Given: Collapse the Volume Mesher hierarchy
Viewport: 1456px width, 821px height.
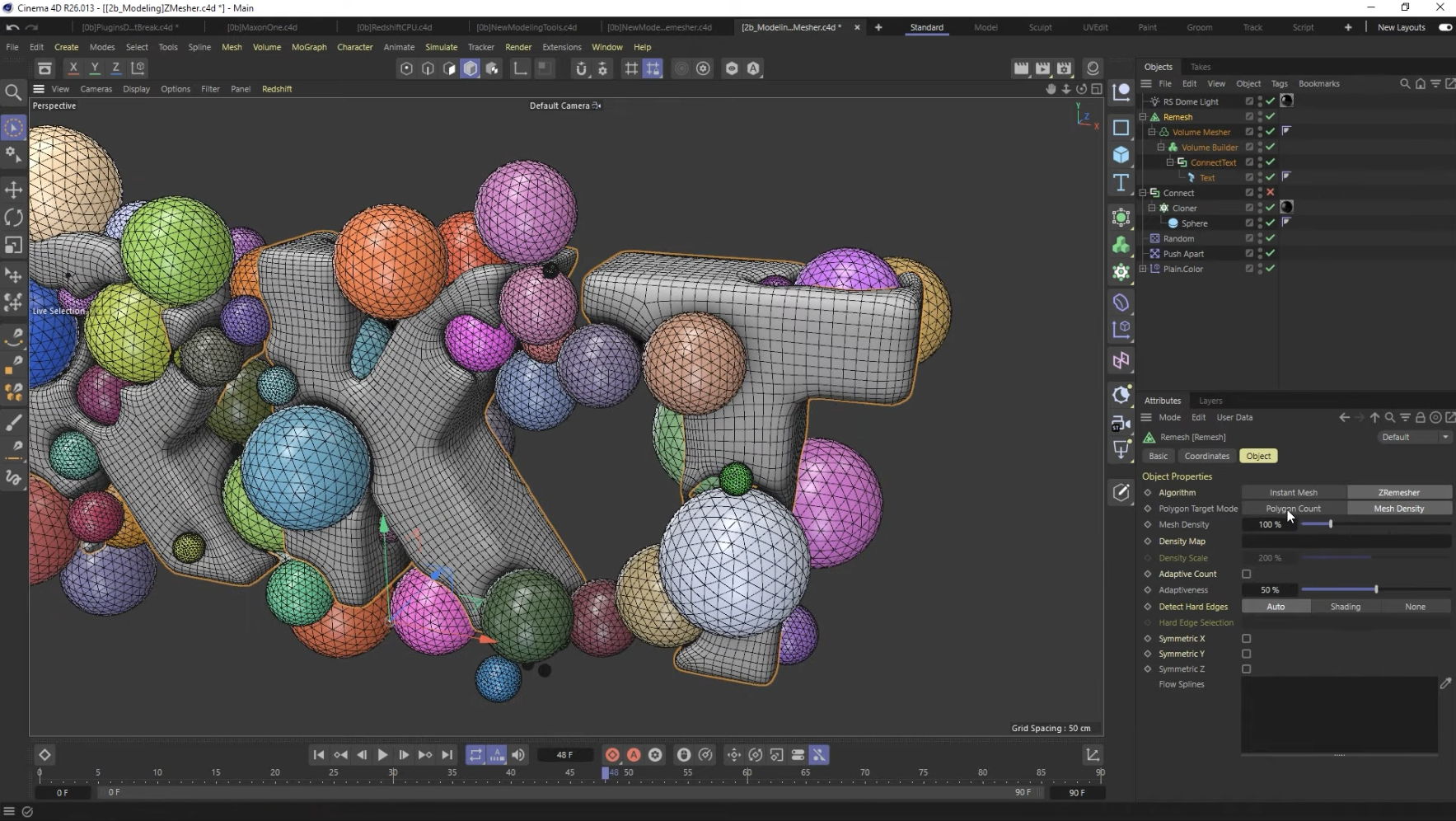Looking at the screenshot, I should tap(1152, 132).
